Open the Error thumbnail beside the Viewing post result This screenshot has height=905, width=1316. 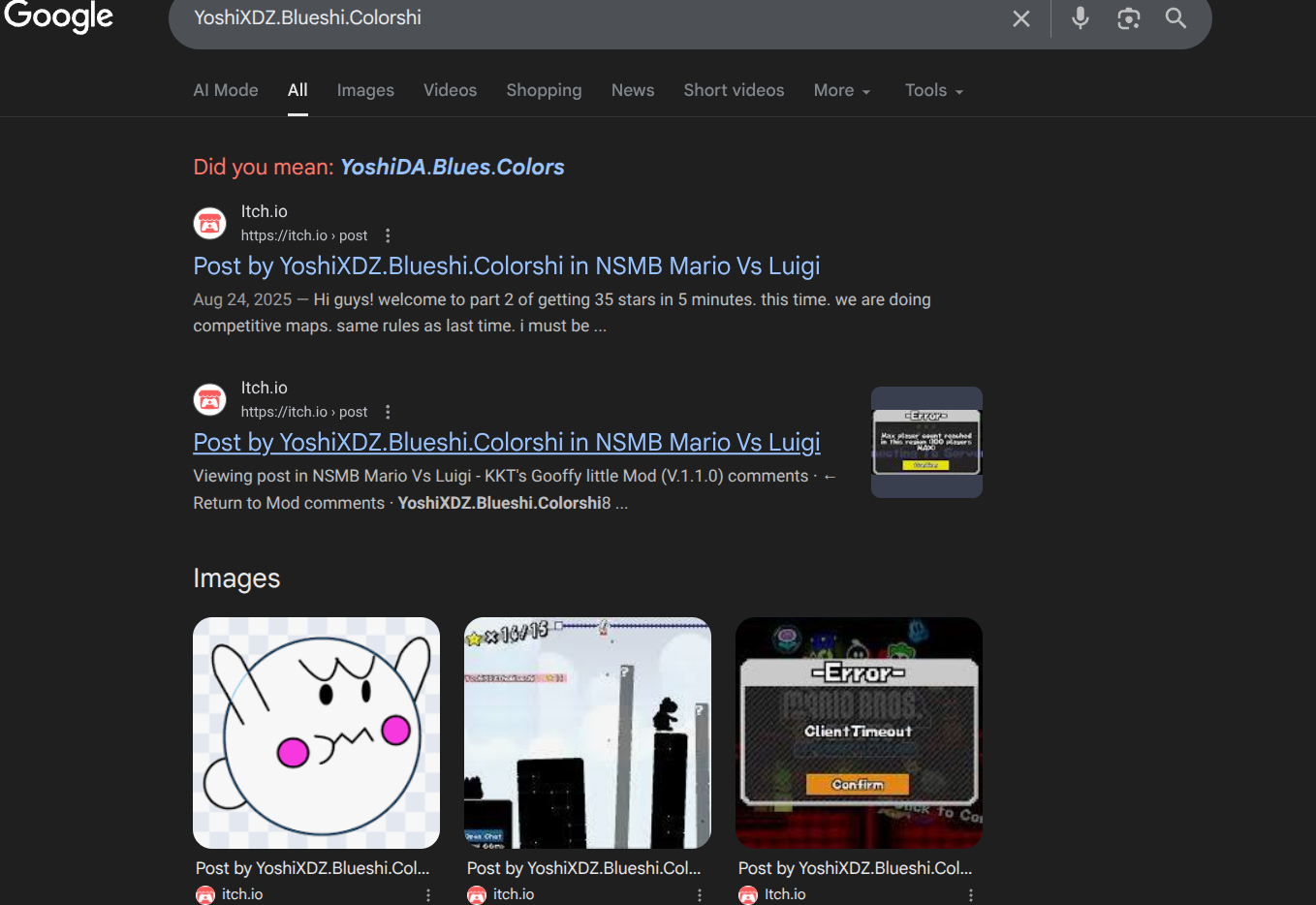pos(926,442)
